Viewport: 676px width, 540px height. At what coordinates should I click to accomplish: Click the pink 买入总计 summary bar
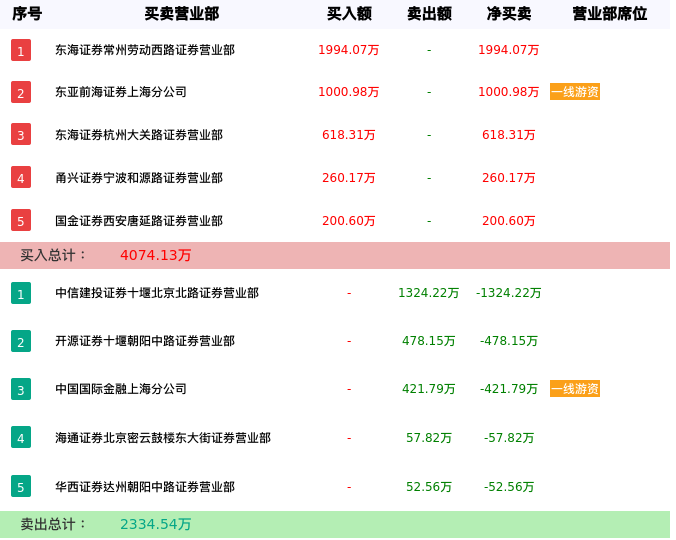(x=335, y=255)
